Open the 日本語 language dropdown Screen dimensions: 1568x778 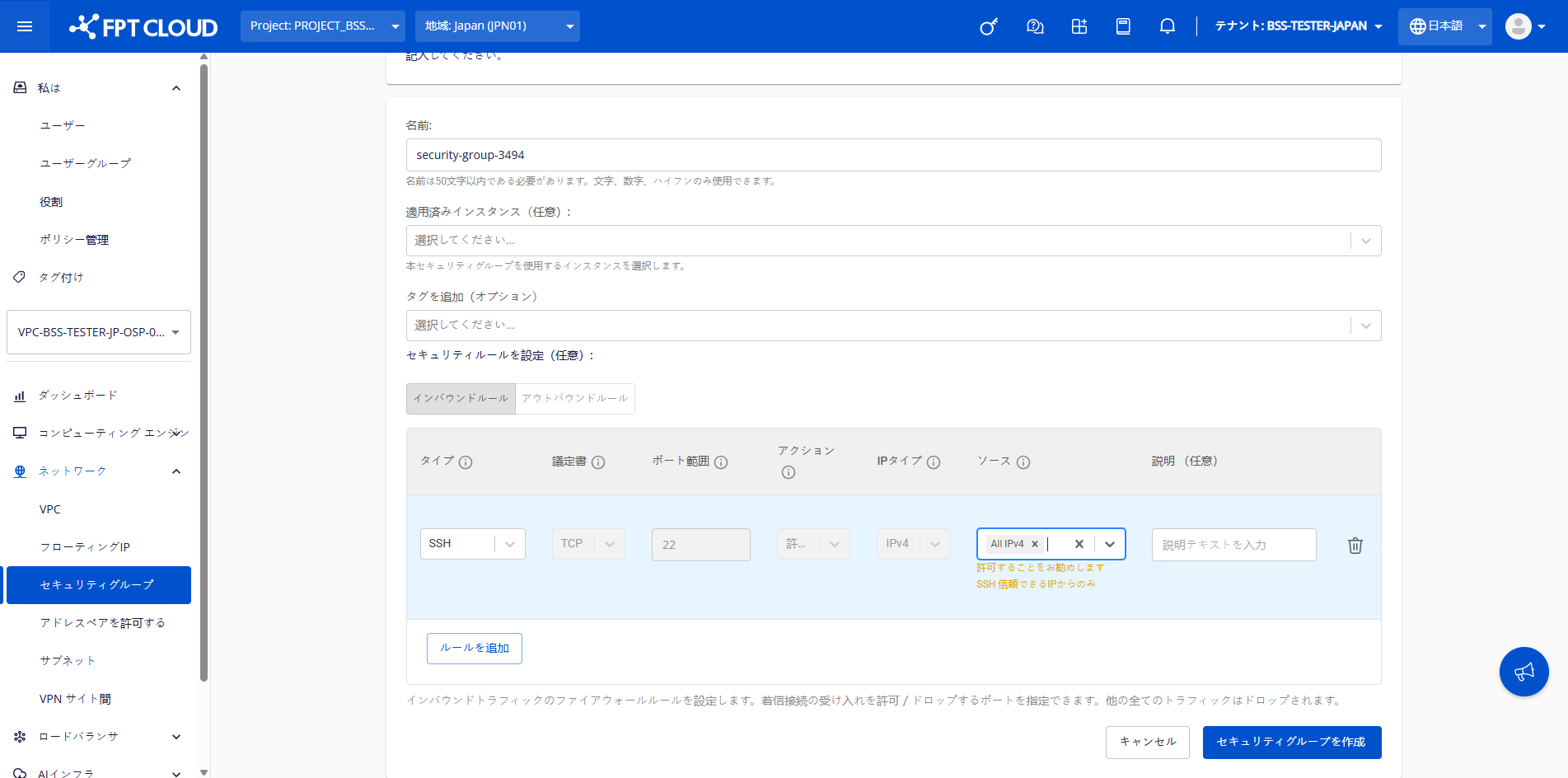point(1444,26)
